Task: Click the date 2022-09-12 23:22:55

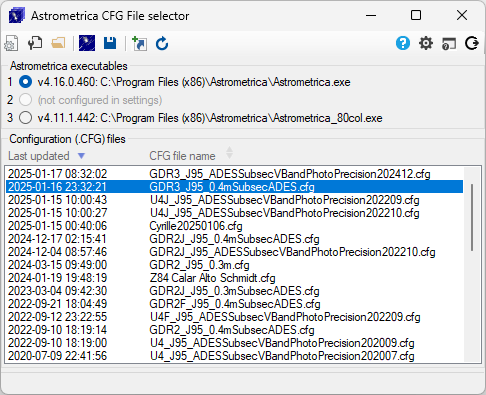Action: pyautogui.click(x=57, y=317)
